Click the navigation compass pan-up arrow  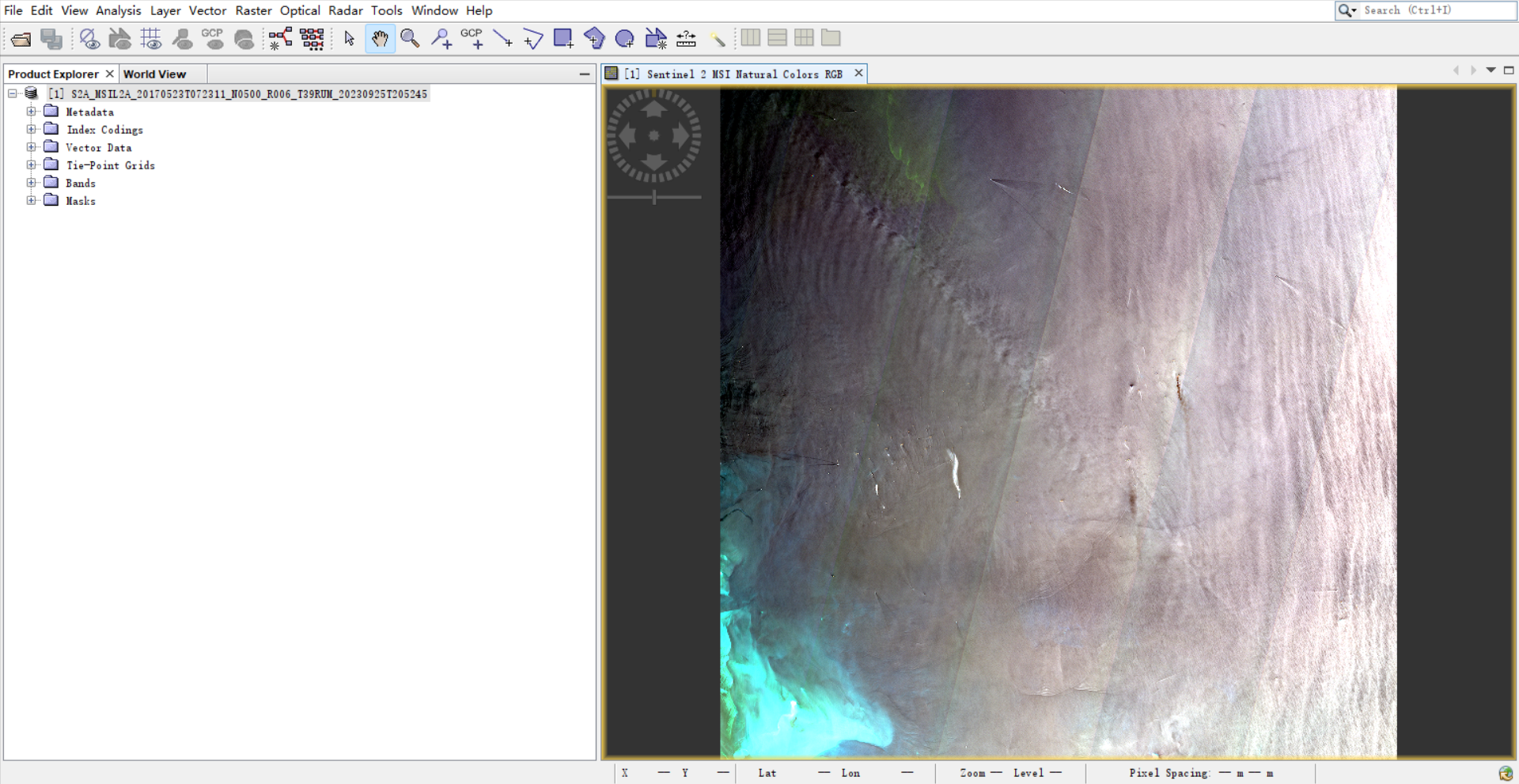(653, 110)
